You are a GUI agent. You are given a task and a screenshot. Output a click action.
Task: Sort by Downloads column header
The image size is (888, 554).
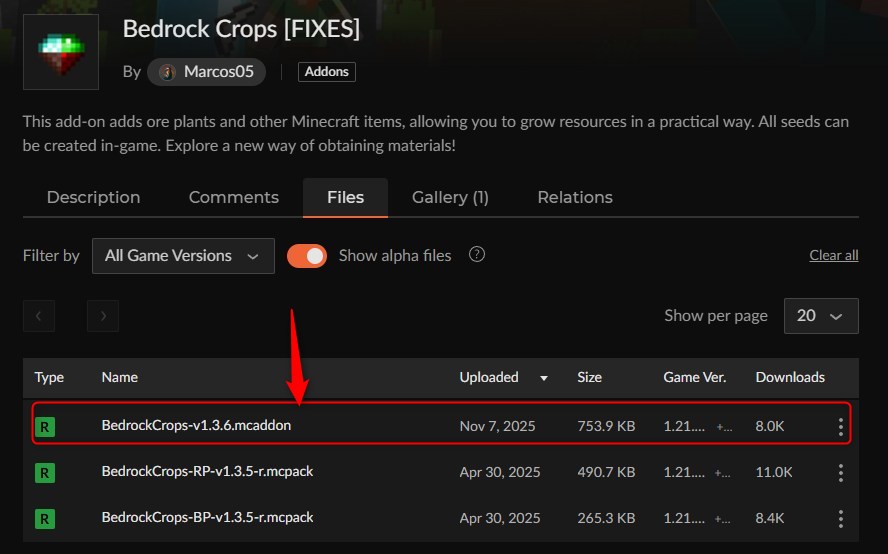(x=790, y=377)
